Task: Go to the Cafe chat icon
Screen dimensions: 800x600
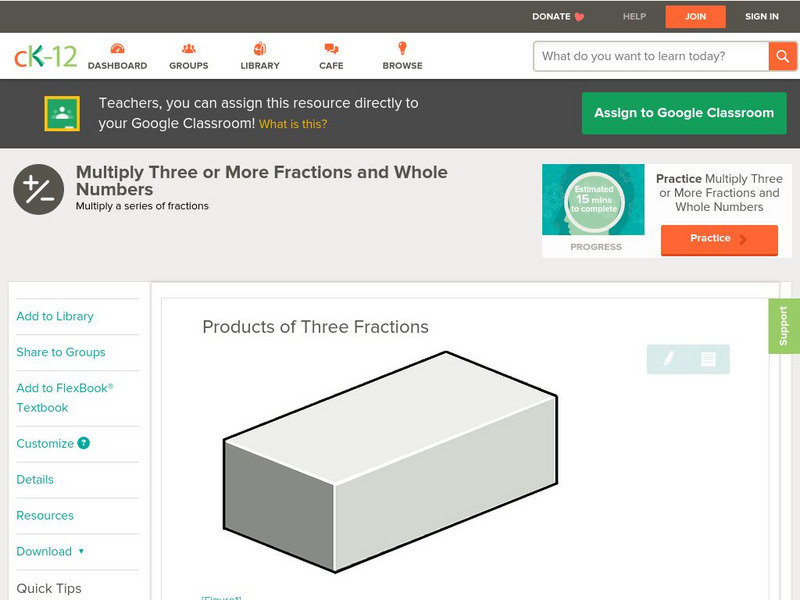Action: coord(331,49)
